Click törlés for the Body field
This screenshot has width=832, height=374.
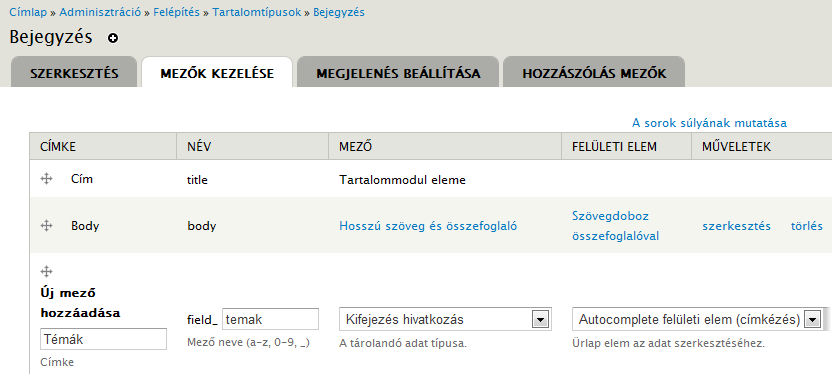[807, 227]
